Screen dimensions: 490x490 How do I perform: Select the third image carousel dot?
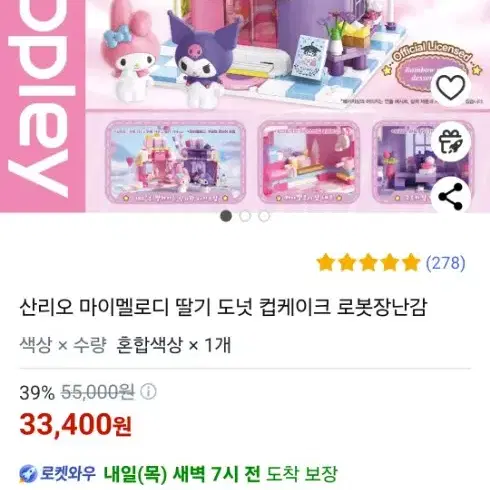coord(264,216)
